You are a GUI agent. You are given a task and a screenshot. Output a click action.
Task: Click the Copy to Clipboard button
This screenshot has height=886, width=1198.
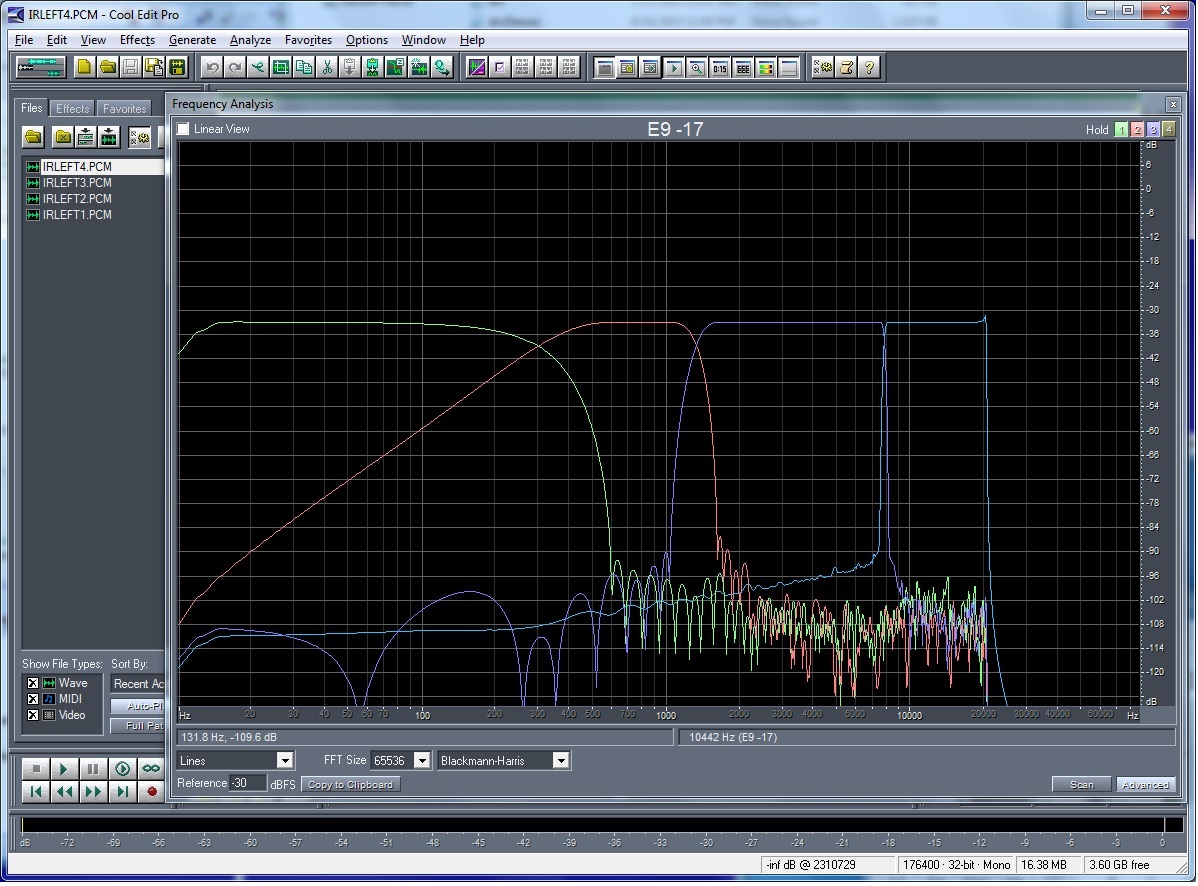(350, 785)
